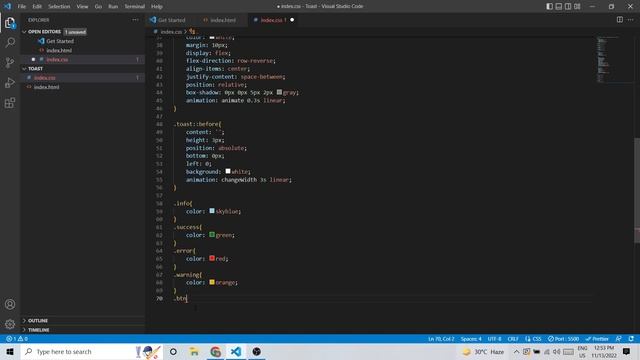Open the Terminal menu
The height and width of the screenshot is (360, 640).
click(x=135, y=7)
